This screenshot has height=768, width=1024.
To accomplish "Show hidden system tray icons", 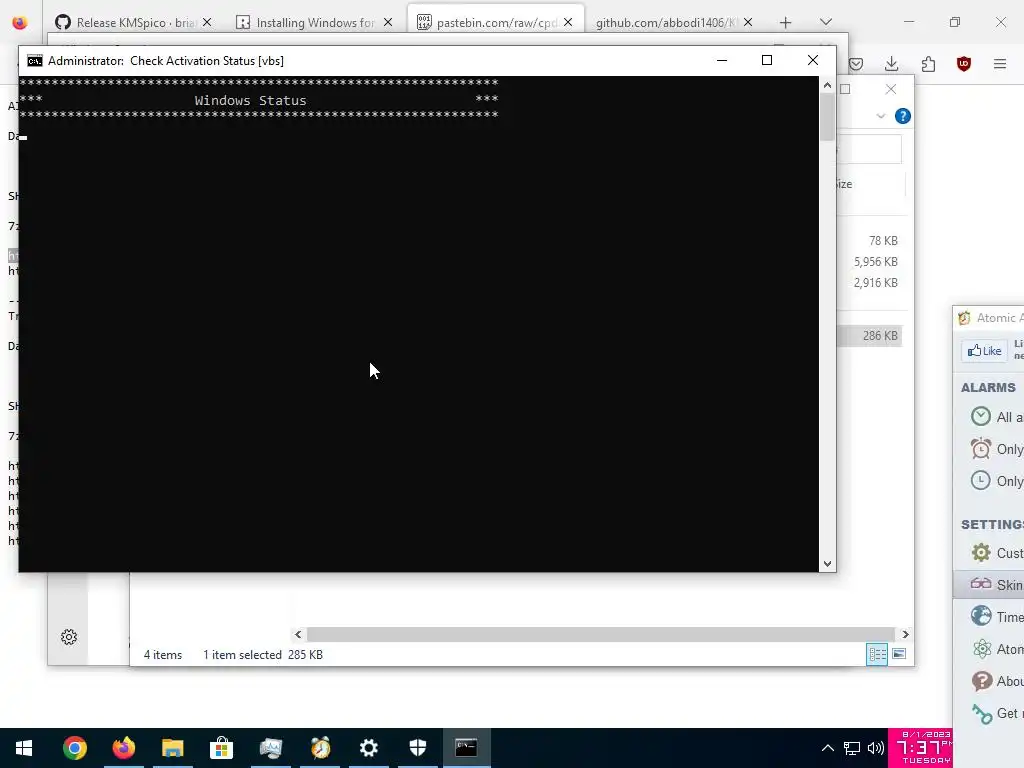I will point(827,748).
